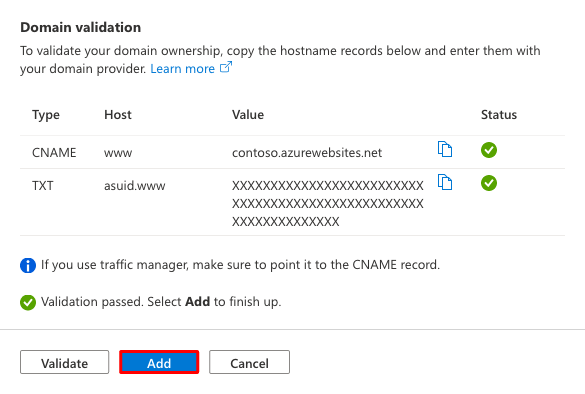
Task: Click the CNAME row green status checkmark
Action: point(489,150)
